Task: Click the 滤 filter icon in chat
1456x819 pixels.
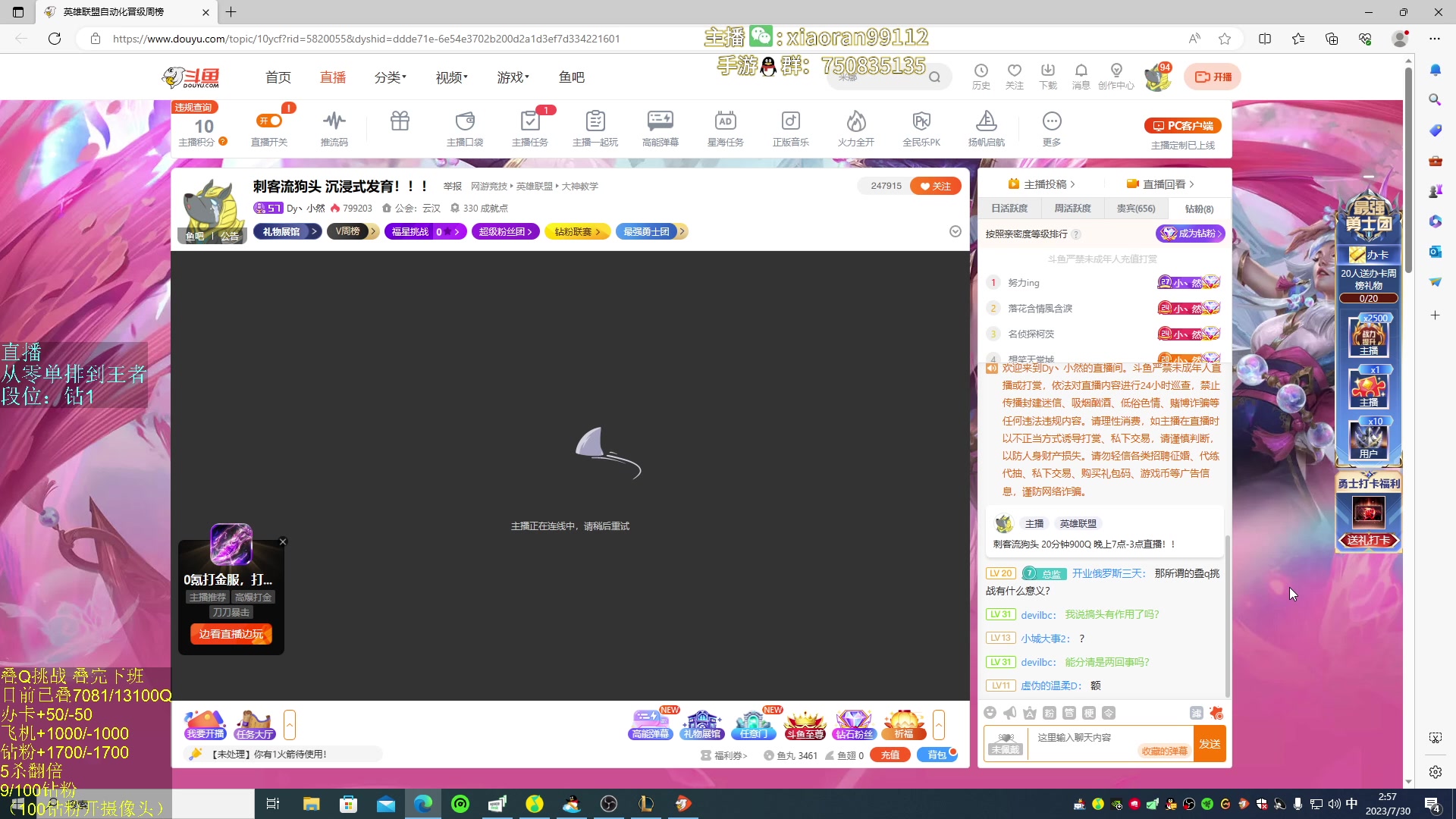Action: pos(1197,713)
